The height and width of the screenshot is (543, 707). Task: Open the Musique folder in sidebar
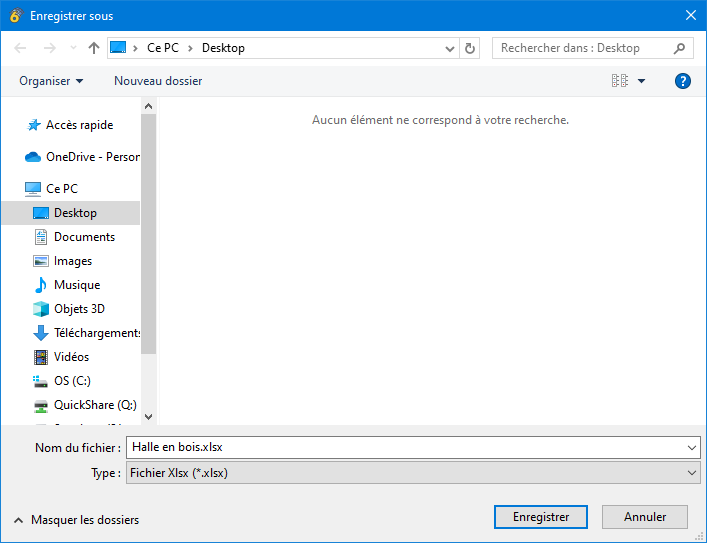77,285
